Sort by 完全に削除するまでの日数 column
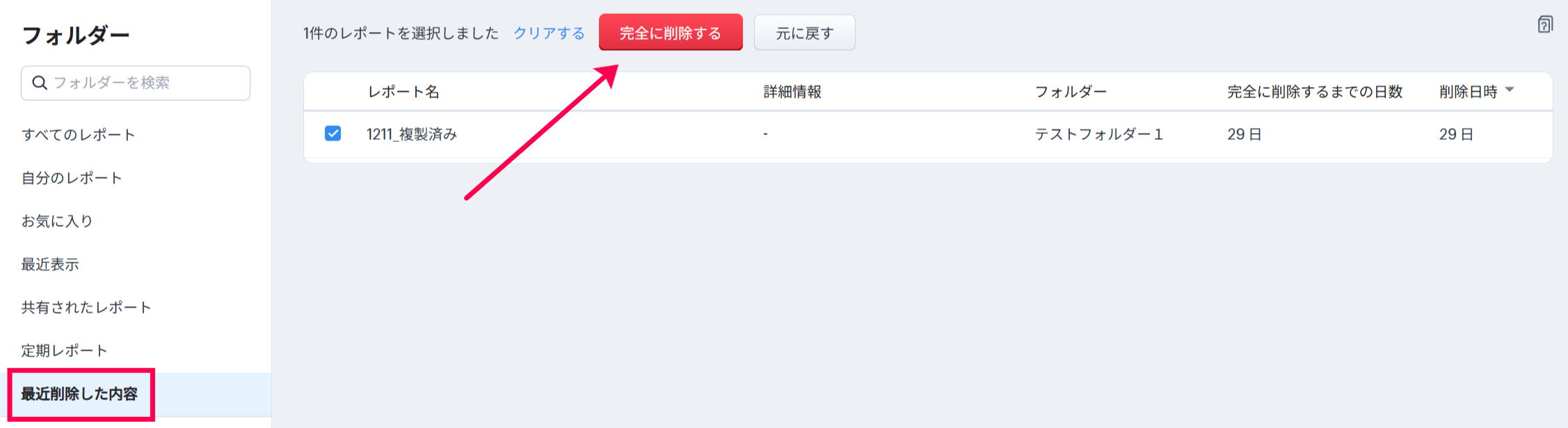The width and height of the screenshot is (1568, 428). click(x=1315, y=92)
